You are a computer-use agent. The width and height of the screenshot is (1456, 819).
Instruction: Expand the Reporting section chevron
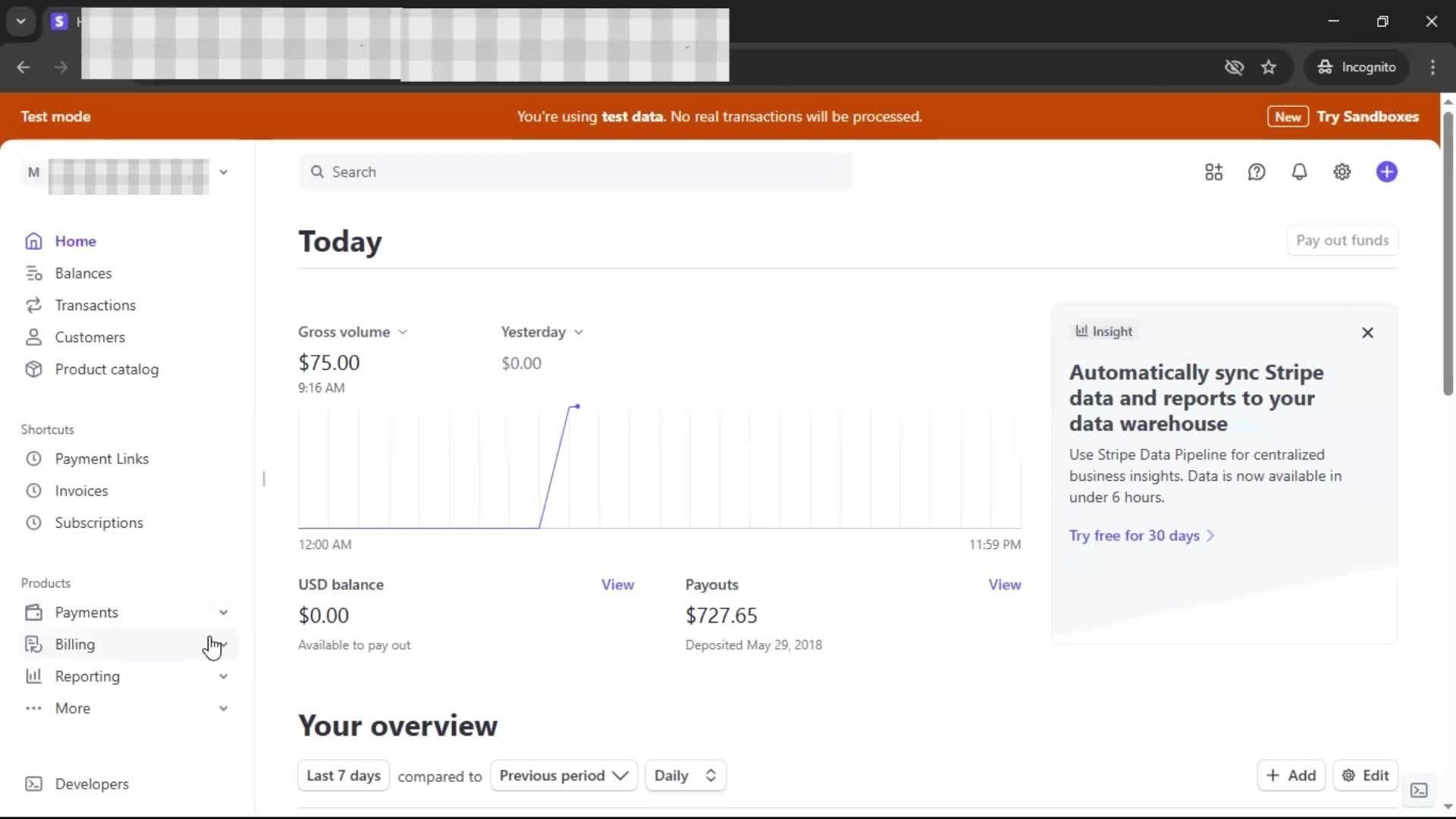pos(223,676)
